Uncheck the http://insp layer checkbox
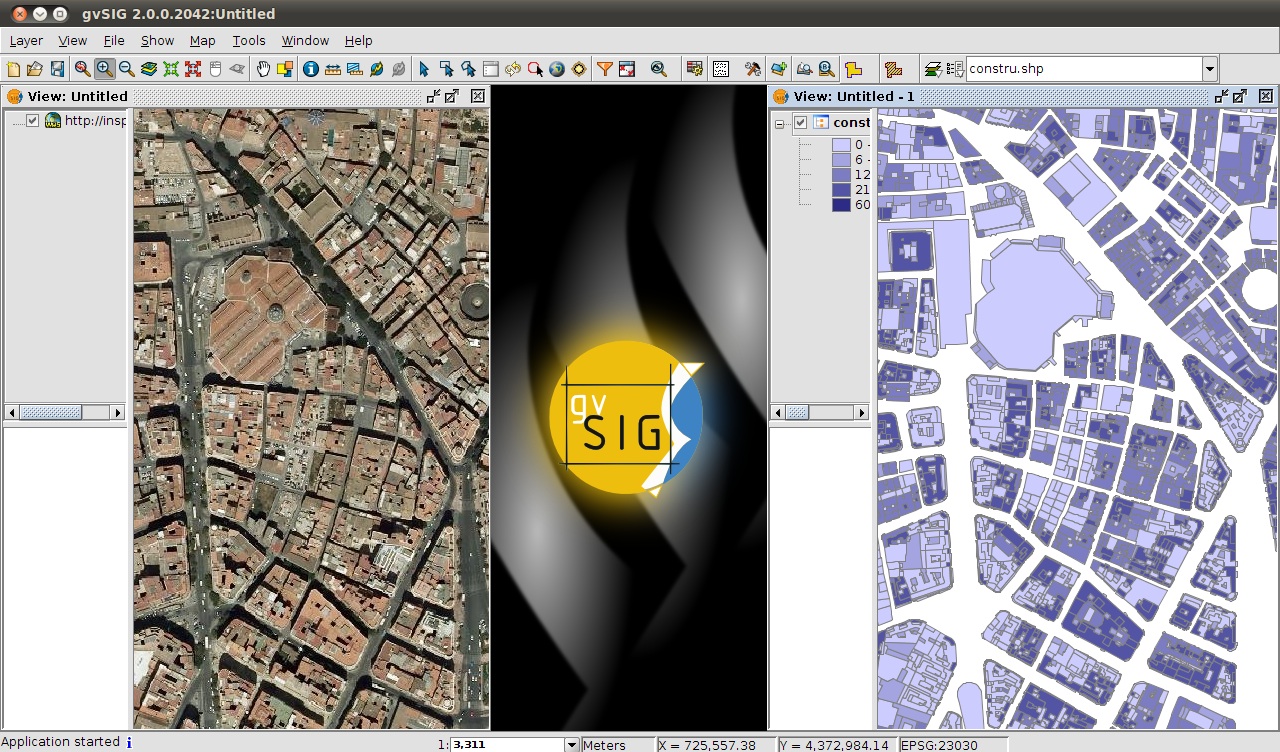This screenshot has height=752, width=1280. (x=33, y=120)
